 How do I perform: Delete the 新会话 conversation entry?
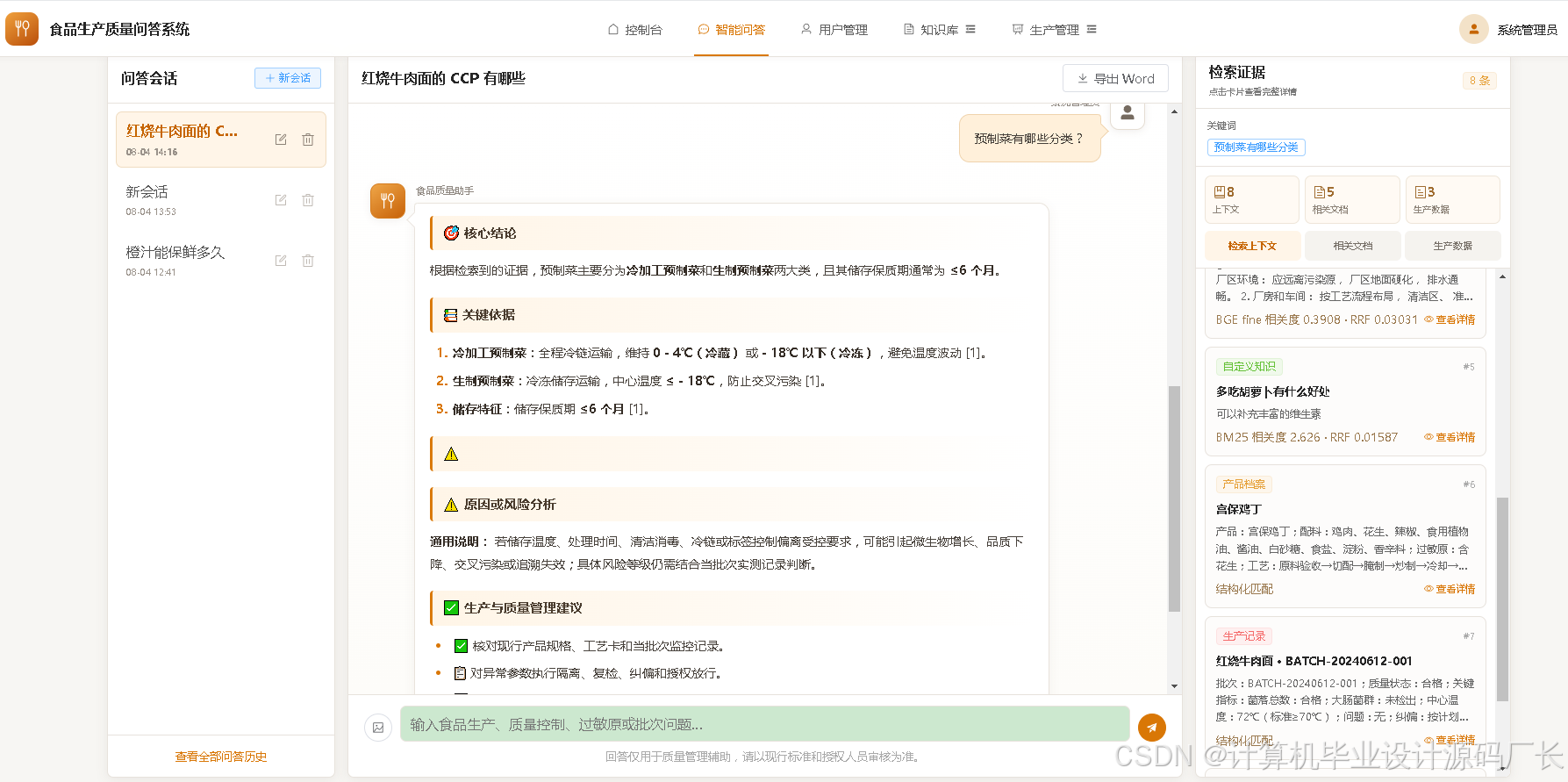tap(308, 200)
